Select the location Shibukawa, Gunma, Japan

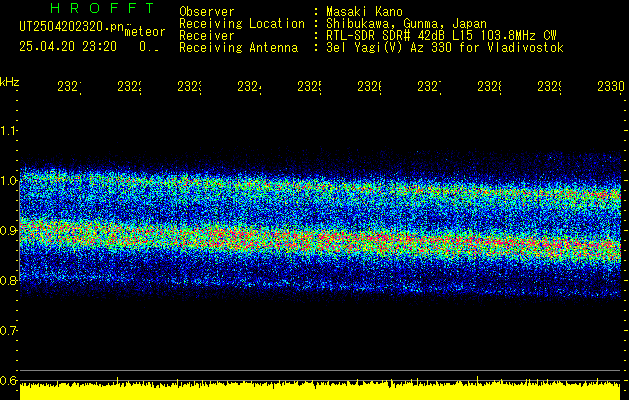point(406,24)
